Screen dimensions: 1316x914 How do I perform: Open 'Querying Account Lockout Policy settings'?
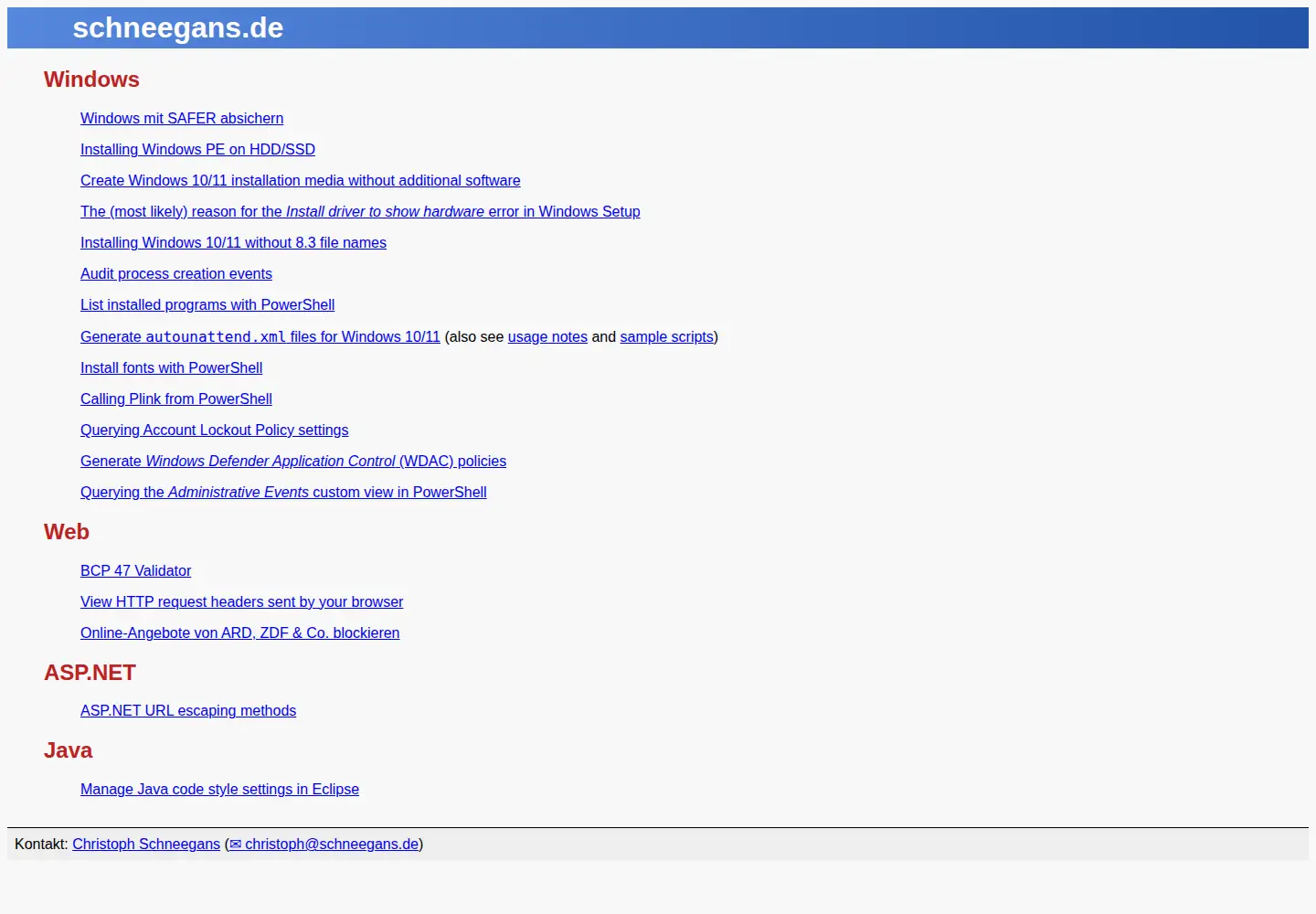click(x=215, y=430)
